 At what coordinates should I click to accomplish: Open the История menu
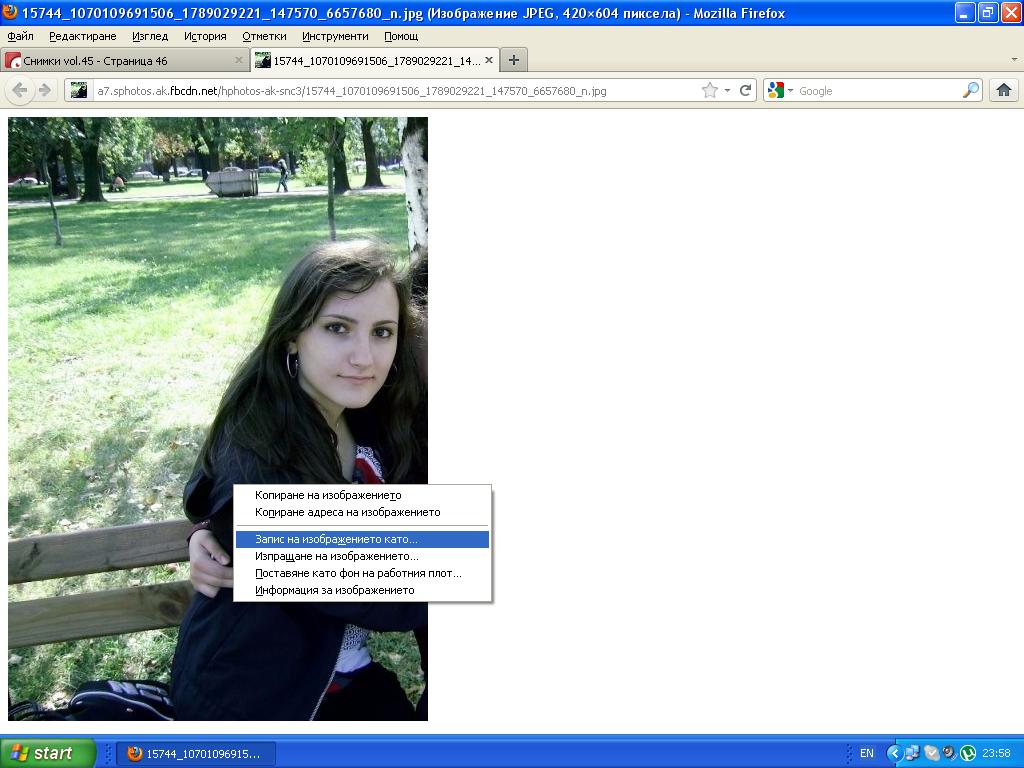pyautogui.click(x=205, y=36)
